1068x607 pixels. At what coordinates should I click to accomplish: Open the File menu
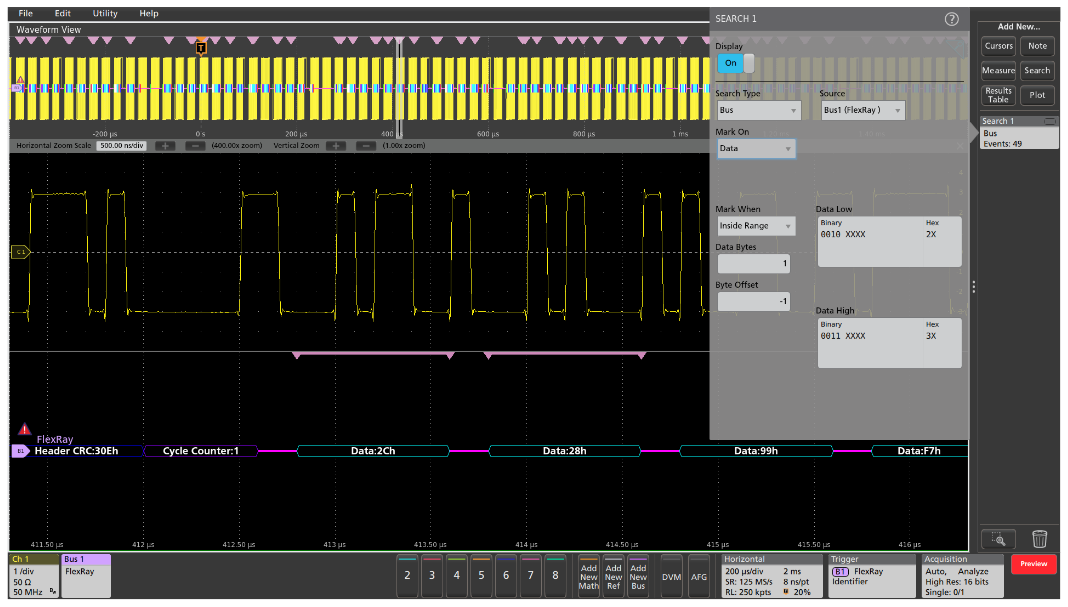(x=25, y=13)
